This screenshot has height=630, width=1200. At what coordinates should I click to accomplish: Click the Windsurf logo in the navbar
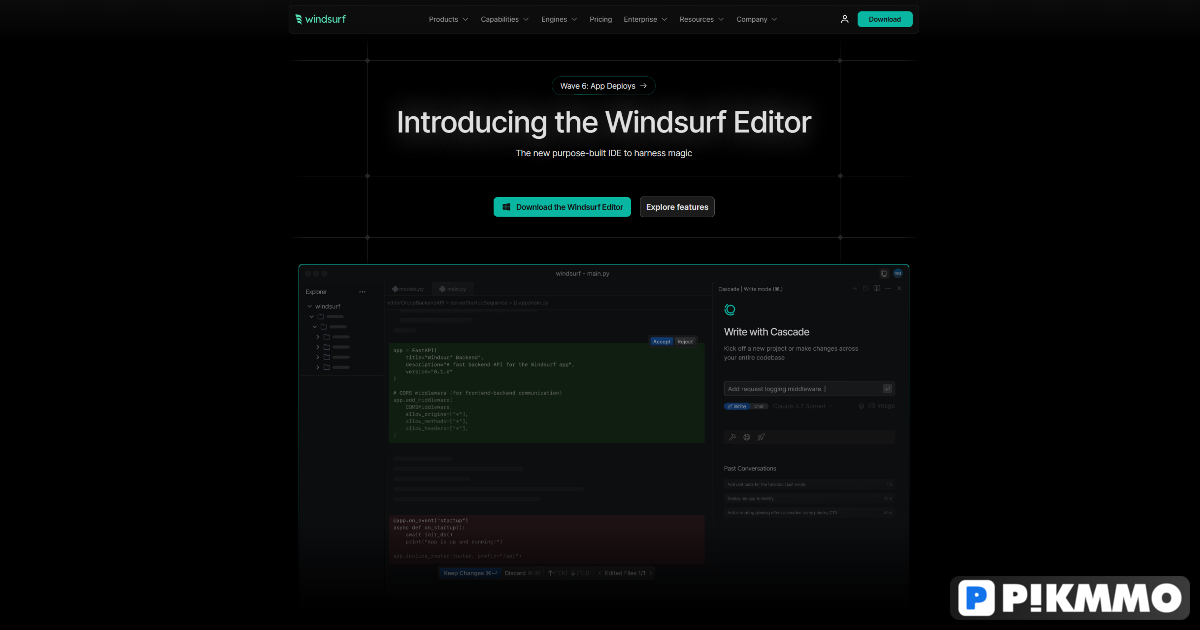[x=321, y=19]
